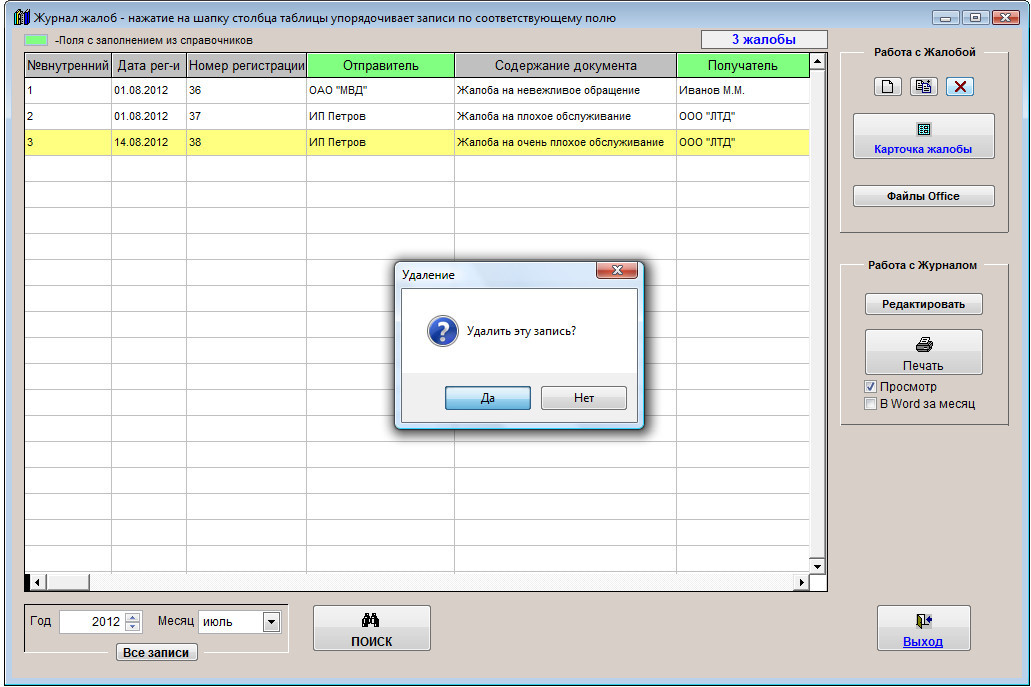Close the Удаление dialog with X

point(617,270)
